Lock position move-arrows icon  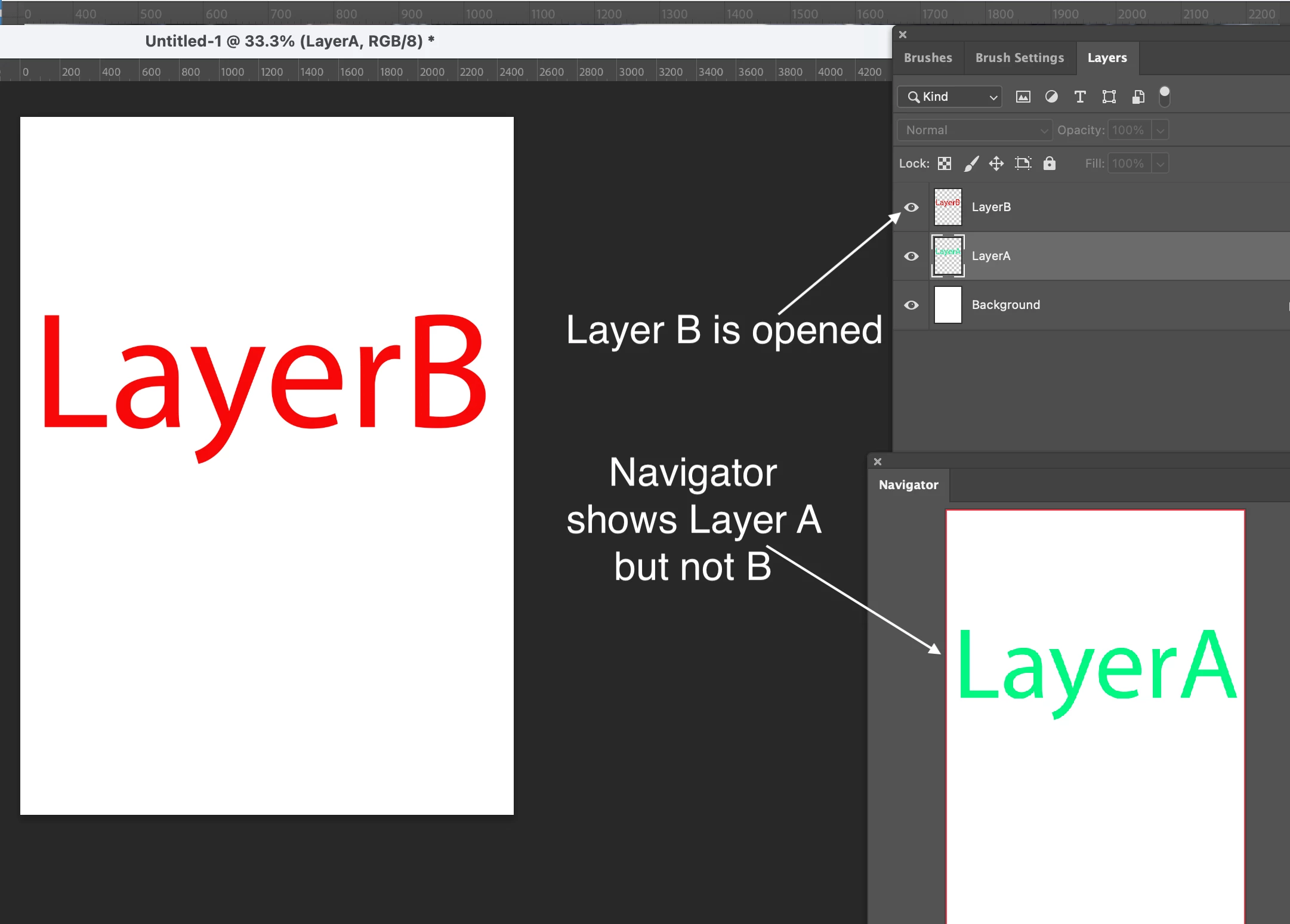[996, 163]
